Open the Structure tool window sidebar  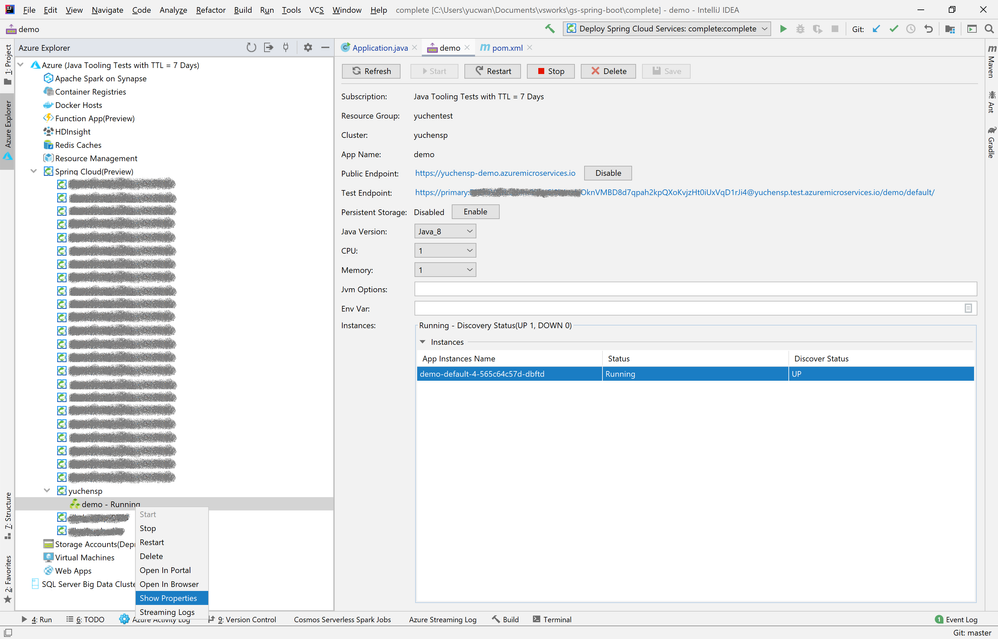[x=8, y=516]
